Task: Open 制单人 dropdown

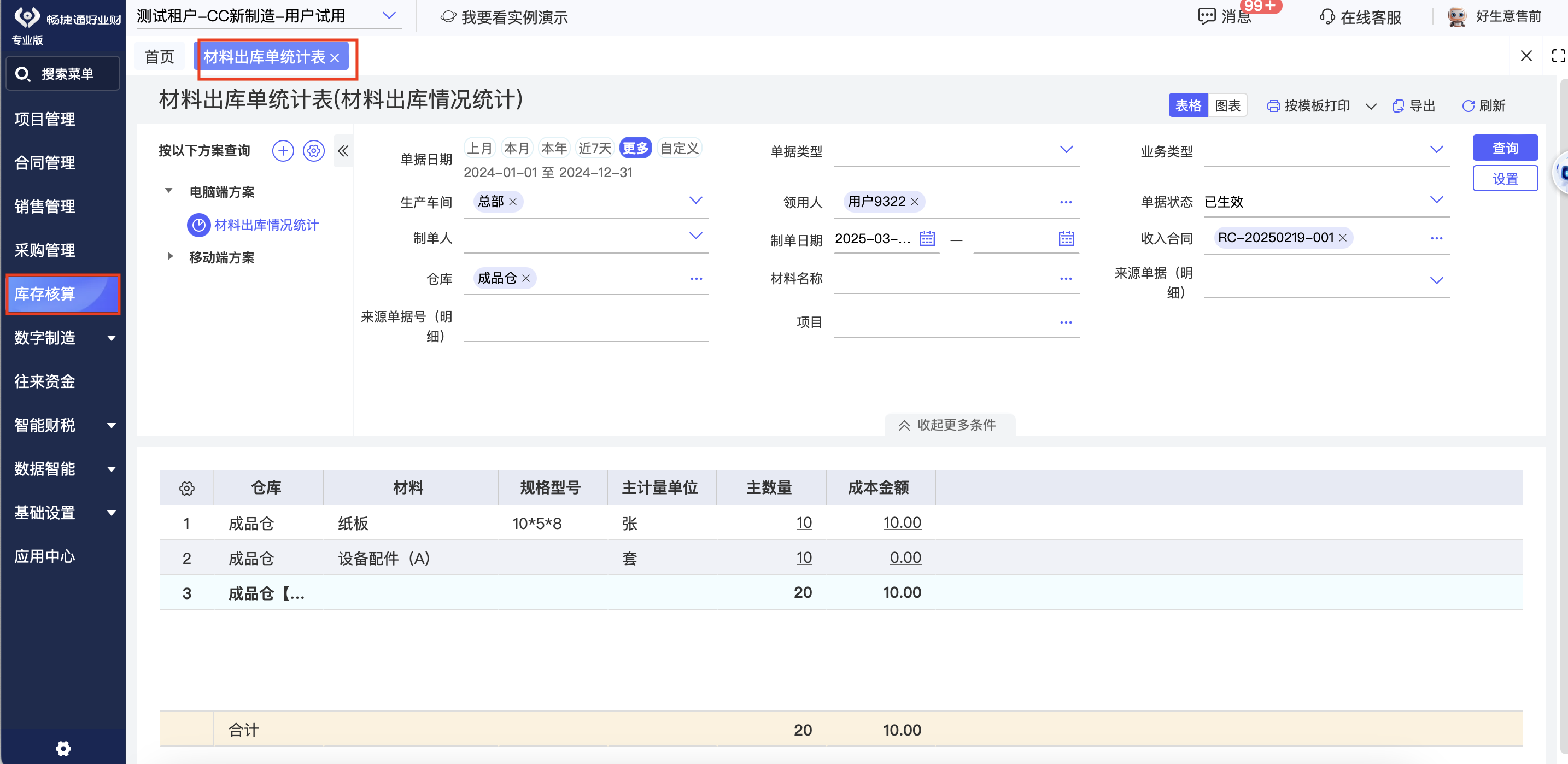Action: pos(696,236)
